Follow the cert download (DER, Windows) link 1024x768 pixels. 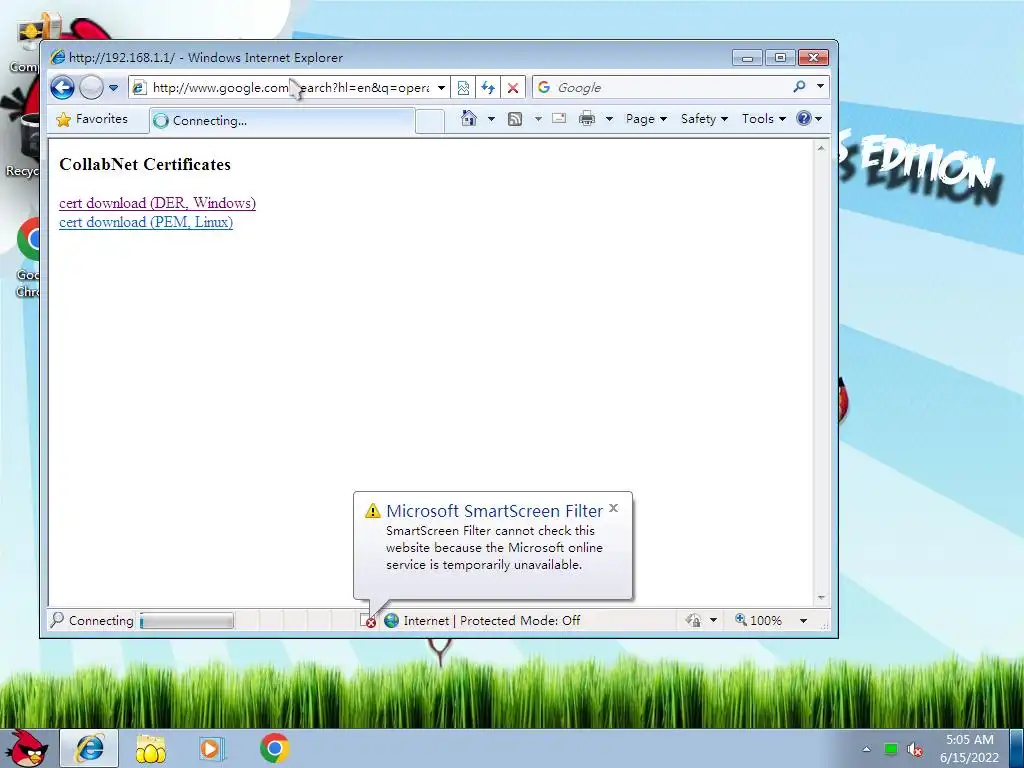[x=157, y=203]
